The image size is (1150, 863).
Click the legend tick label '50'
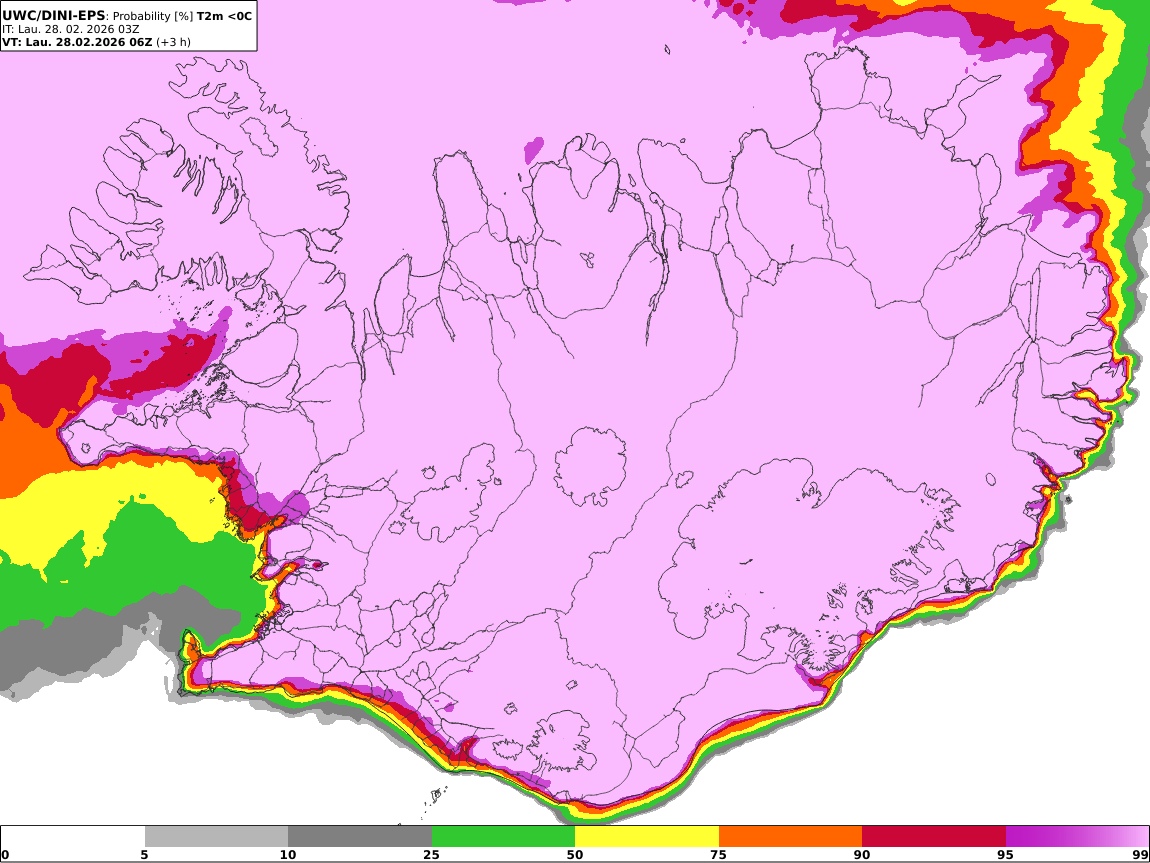point(575,855)
